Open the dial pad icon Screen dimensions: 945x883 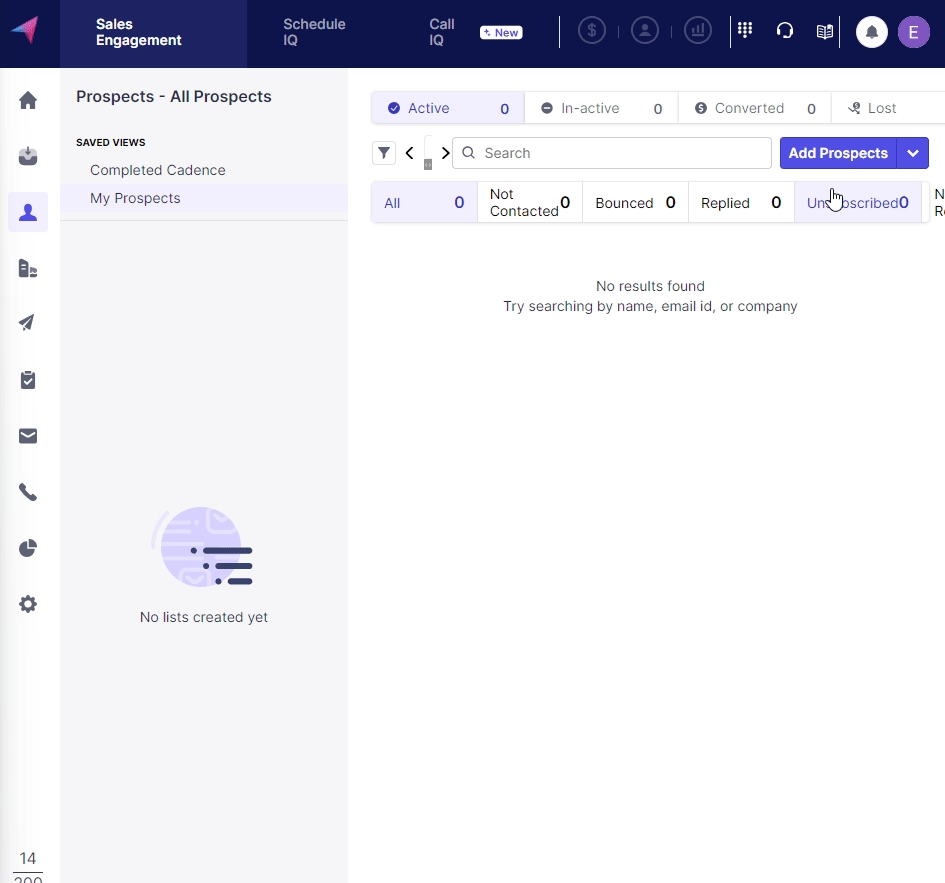745,31
